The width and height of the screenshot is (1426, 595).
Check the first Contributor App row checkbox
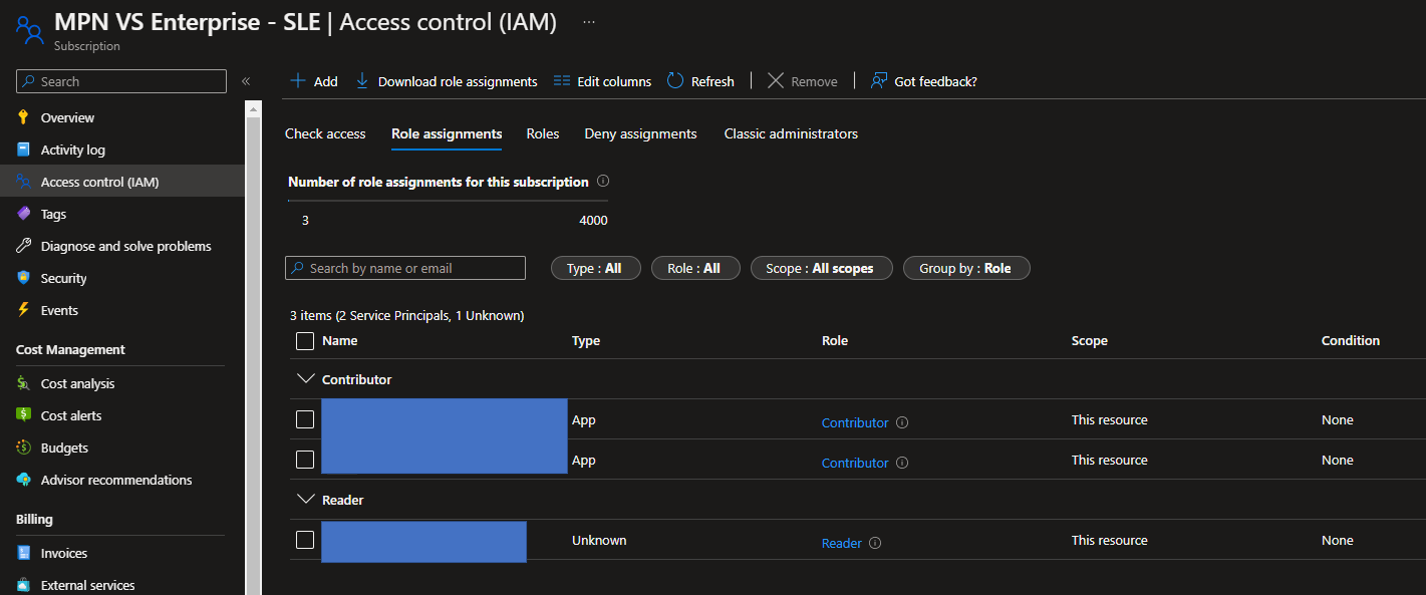[x=305, y=420]
